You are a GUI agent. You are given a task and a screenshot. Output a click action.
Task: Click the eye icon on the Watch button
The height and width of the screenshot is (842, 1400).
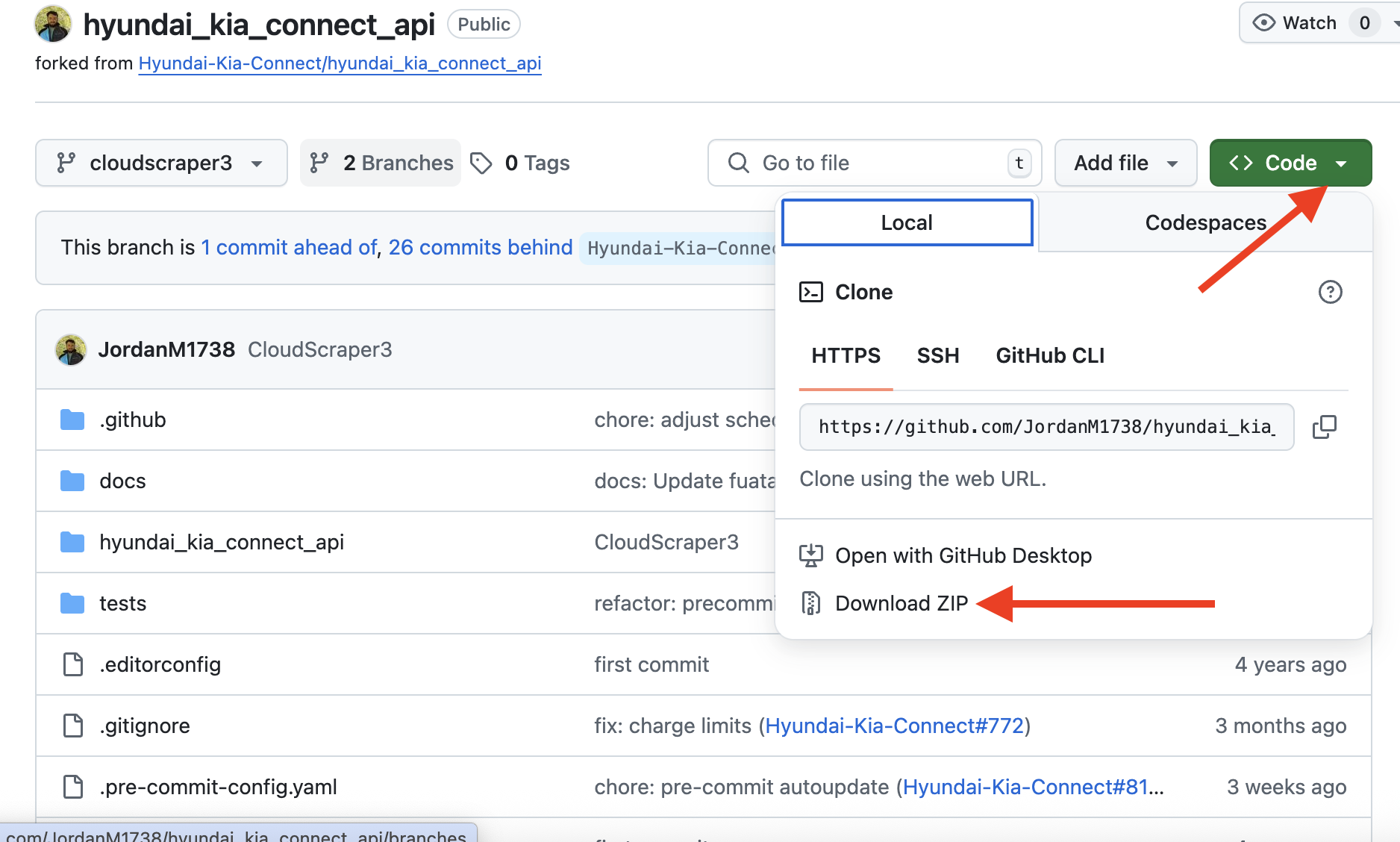coord(1264,22)
